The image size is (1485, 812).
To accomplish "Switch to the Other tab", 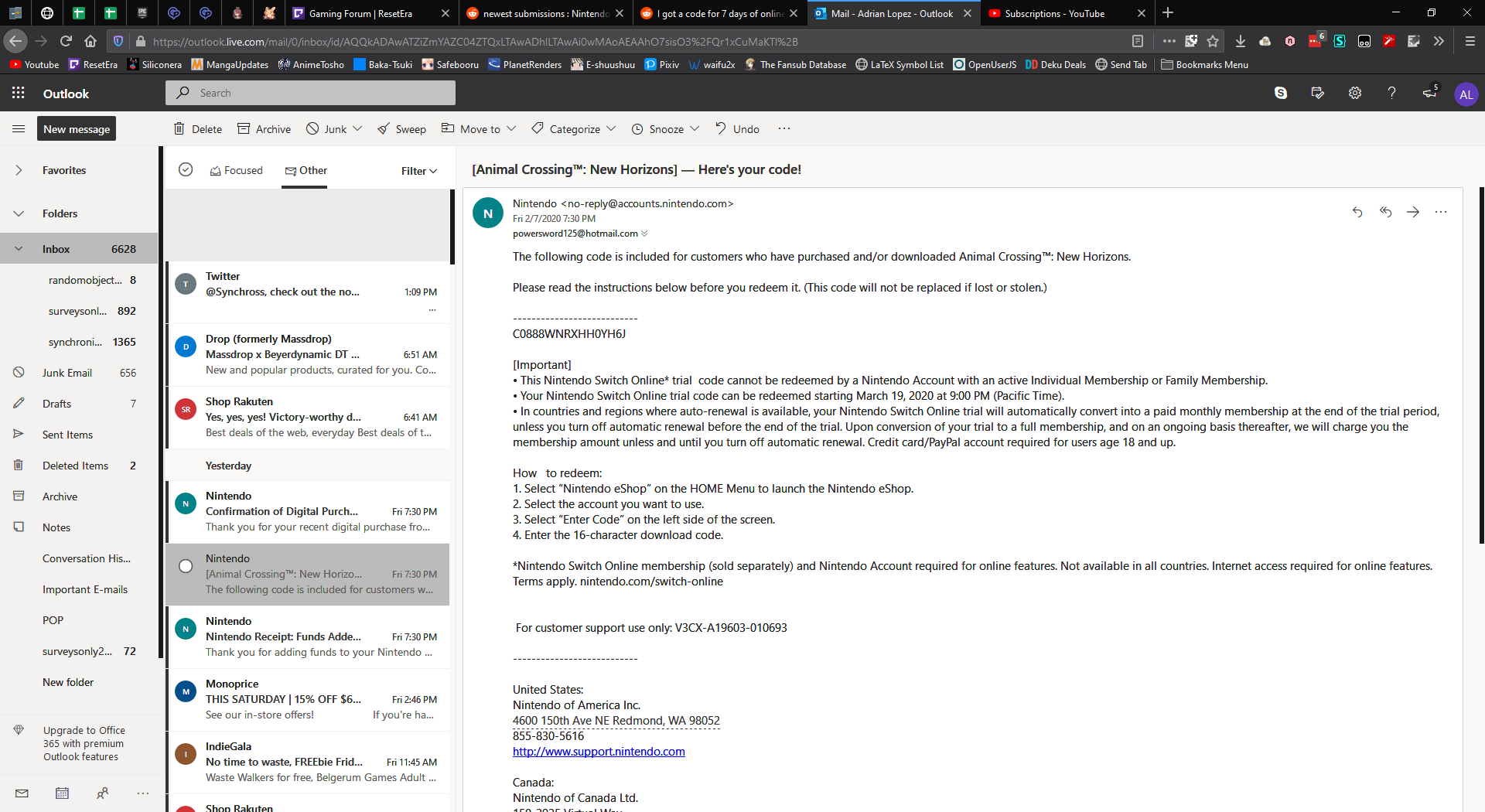I will [x=306, y=170].
